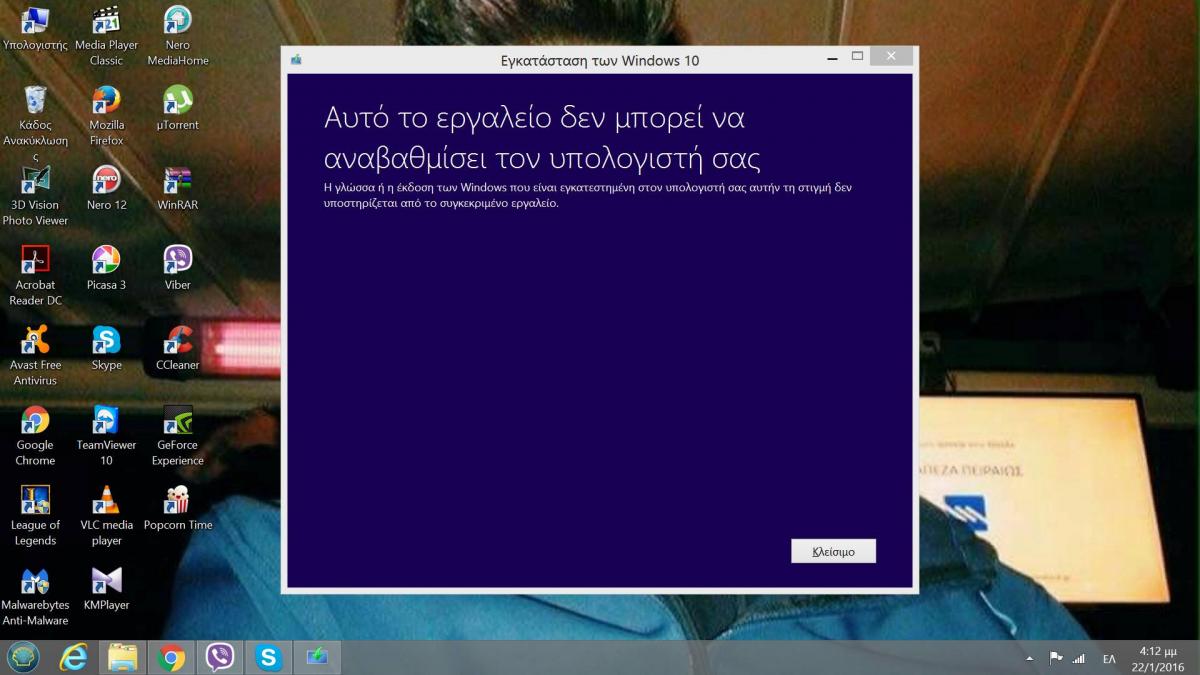Select the 3D Vision Photo Viewer icon
This screenshot has width=1200, height=675.
35,197
